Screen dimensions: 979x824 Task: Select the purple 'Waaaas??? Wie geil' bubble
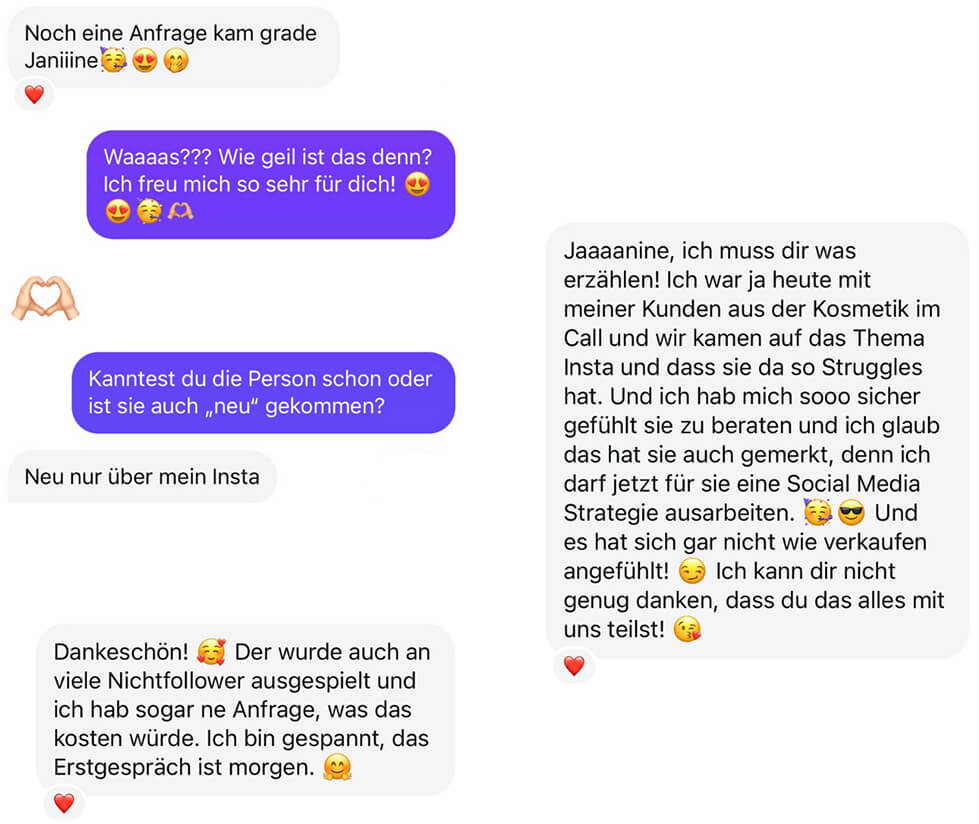[x=271, y=185]
